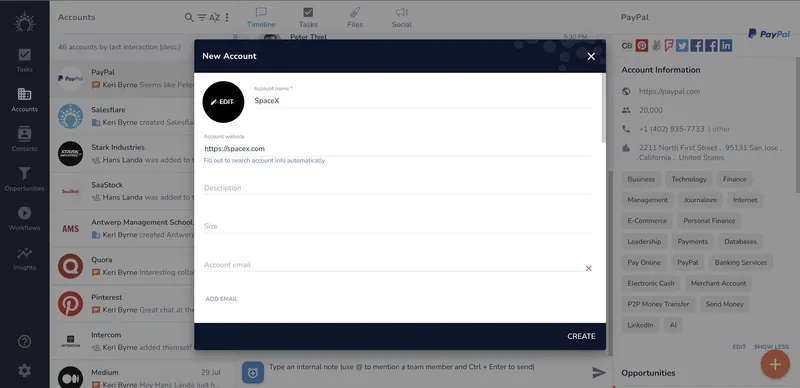Close the New Account dialog
The height and width of the screenshot is (388, 800).
pos(591,56)
